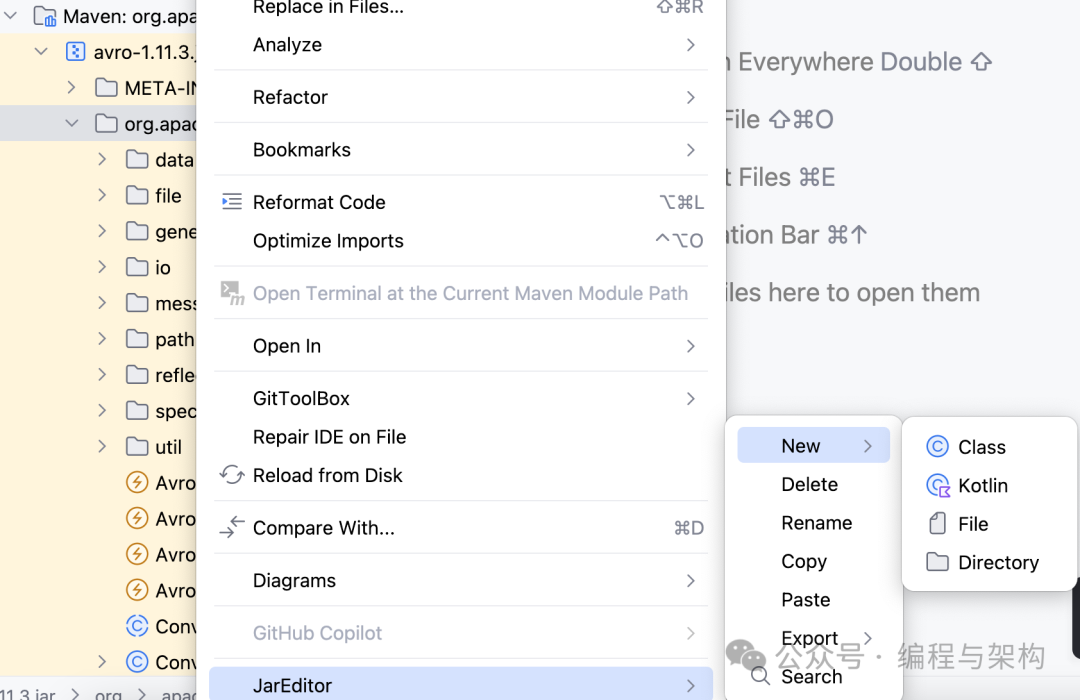Screen dimensions: 1080x700
Task: Click the Compare With arrows icon
Action: pyautogui.click(x=232, y=528)
